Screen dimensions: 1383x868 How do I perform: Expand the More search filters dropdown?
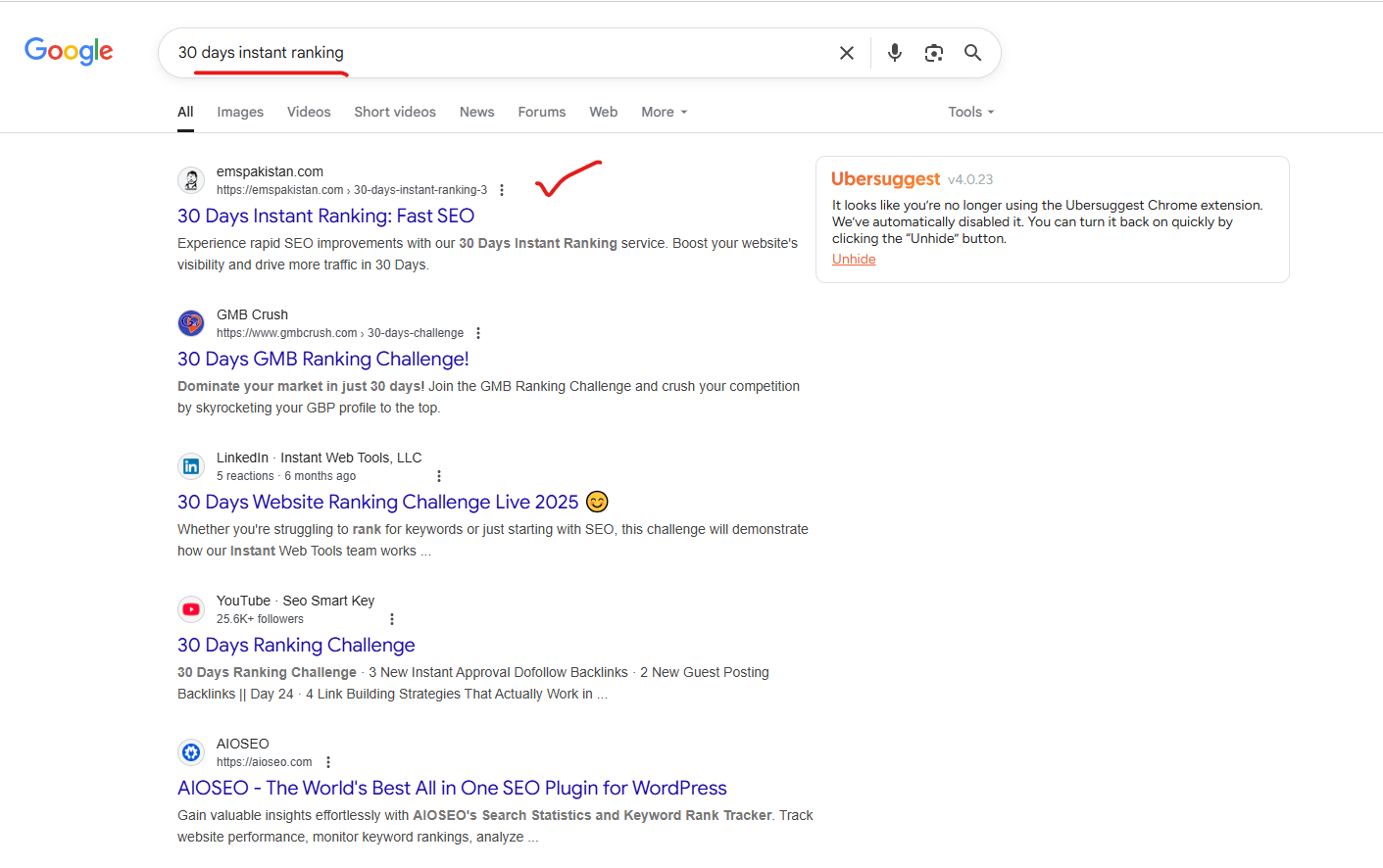[664, 112]
